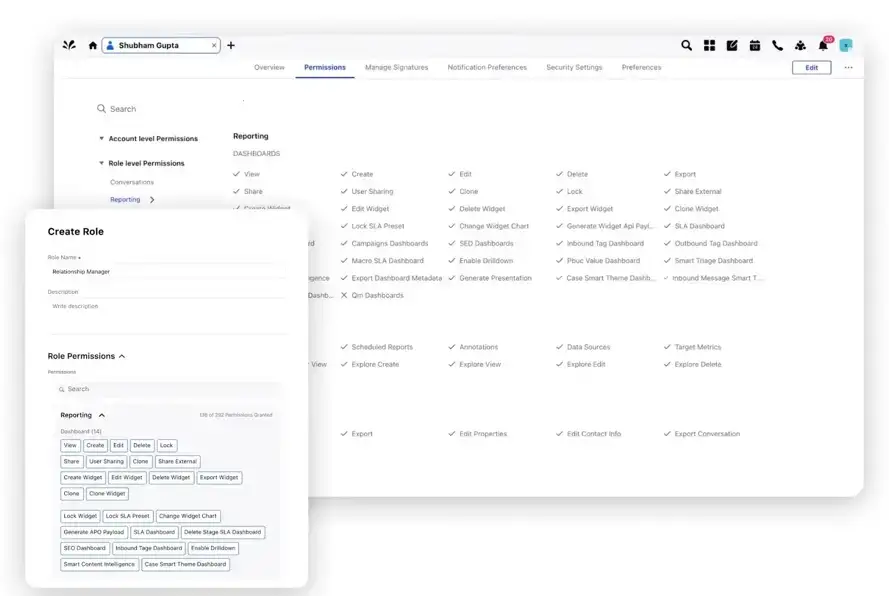Open the Preferences tab
The image size is (889, 596).
(641, 67)
